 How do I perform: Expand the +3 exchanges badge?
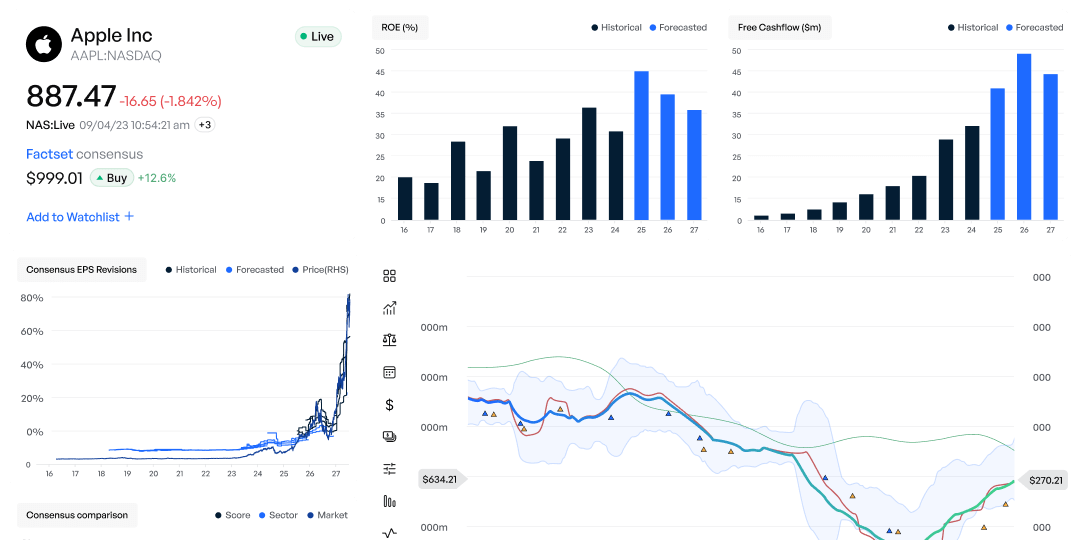pos(204,125)
